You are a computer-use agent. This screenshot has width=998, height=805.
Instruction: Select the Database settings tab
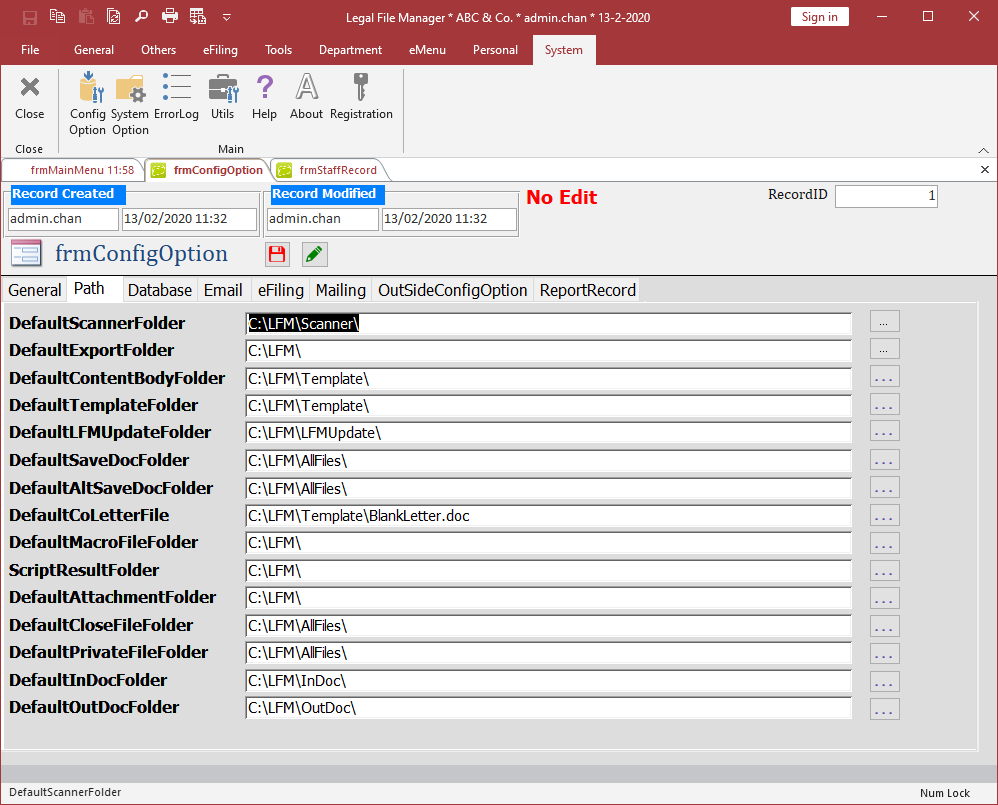click(x=160, y=290)
